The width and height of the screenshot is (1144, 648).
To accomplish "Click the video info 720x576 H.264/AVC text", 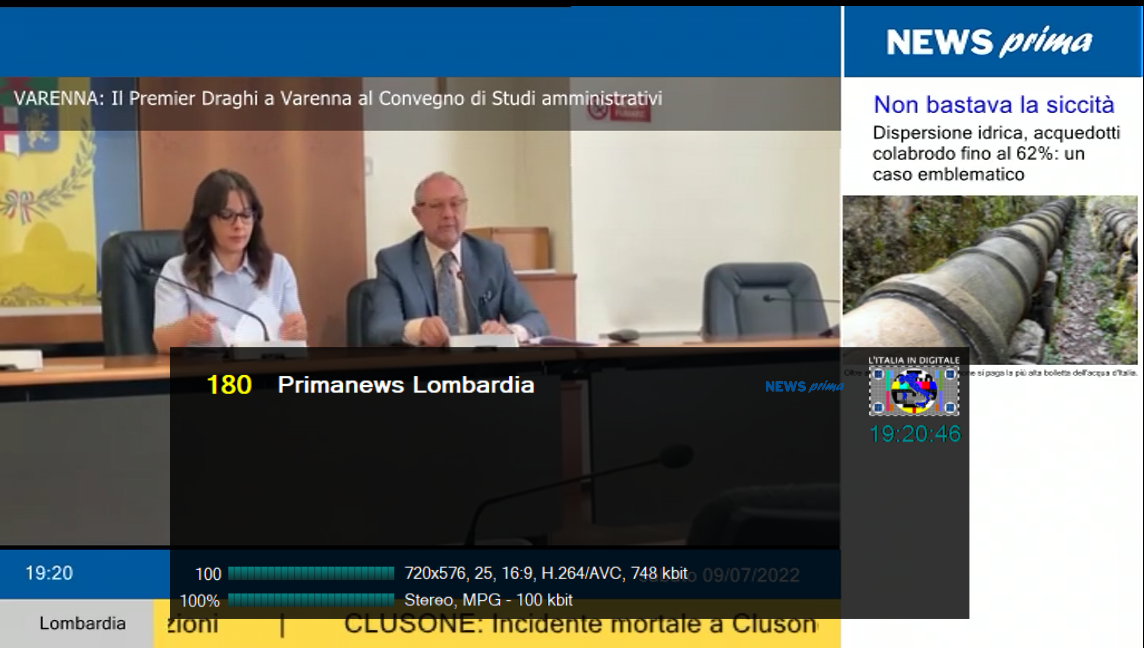I will pos(546,574).
